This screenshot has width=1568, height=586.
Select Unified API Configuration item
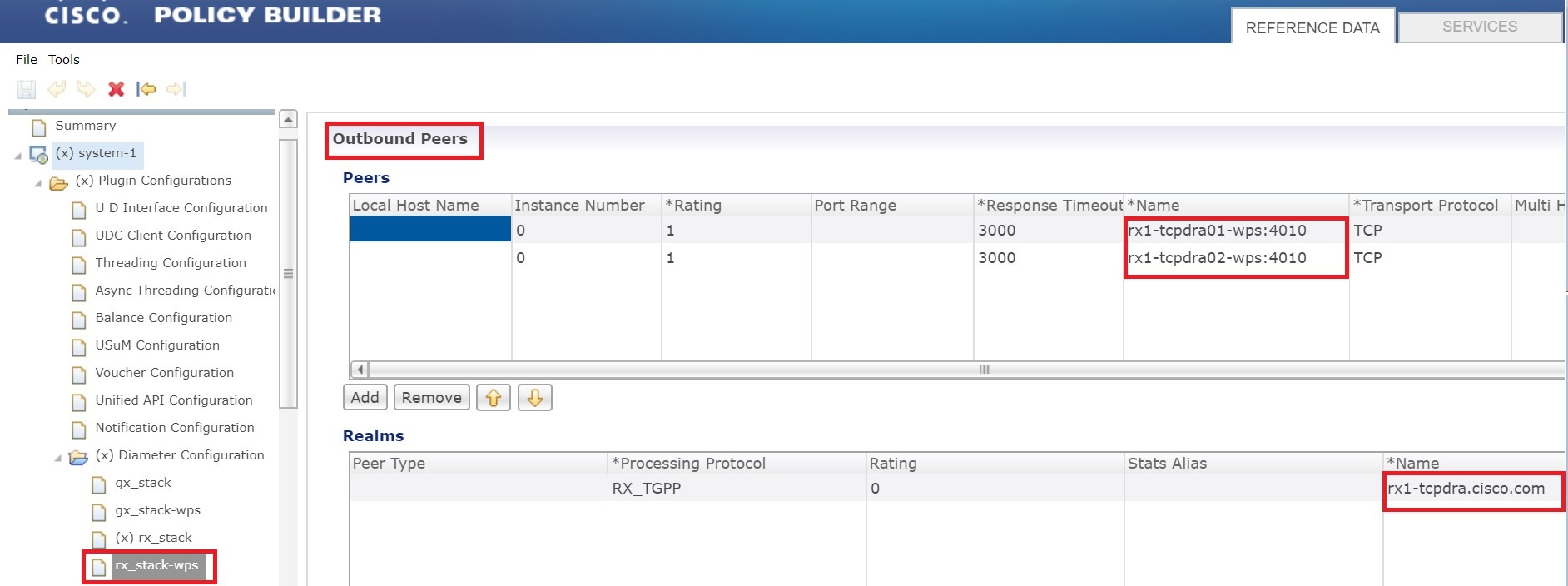coord(173,400)
